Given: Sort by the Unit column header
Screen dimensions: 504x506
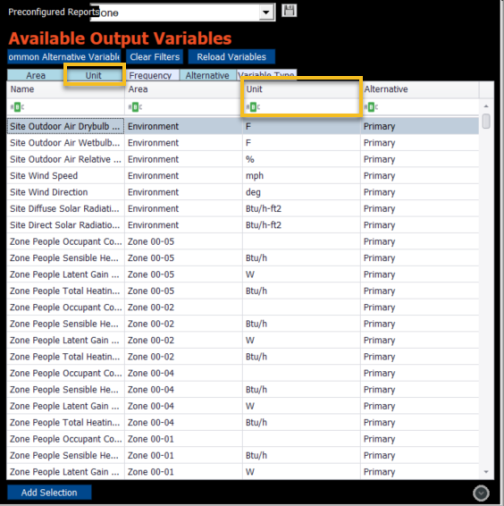Looking at the screenshot, I should (x=301, y=89).
